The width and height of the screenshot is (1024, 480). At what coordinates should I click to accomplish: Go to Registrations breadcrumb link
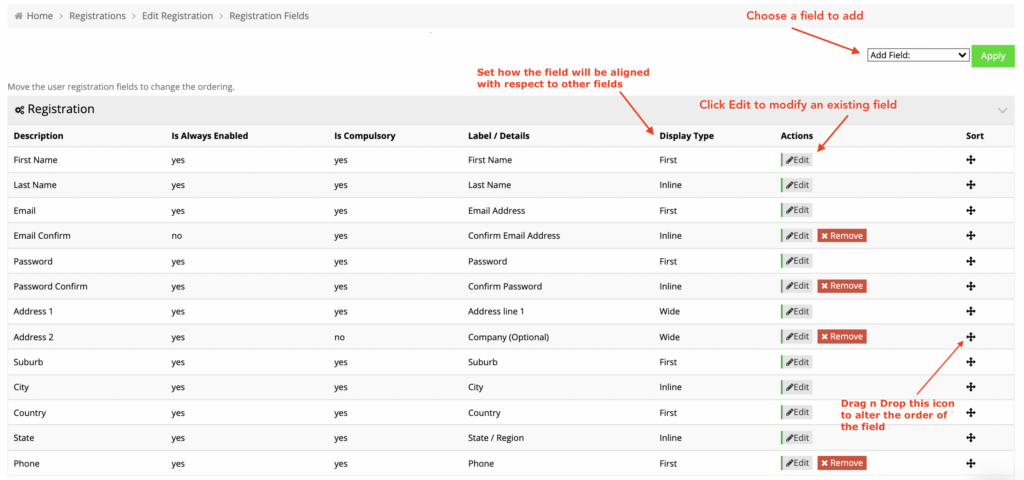click(97, 16)
